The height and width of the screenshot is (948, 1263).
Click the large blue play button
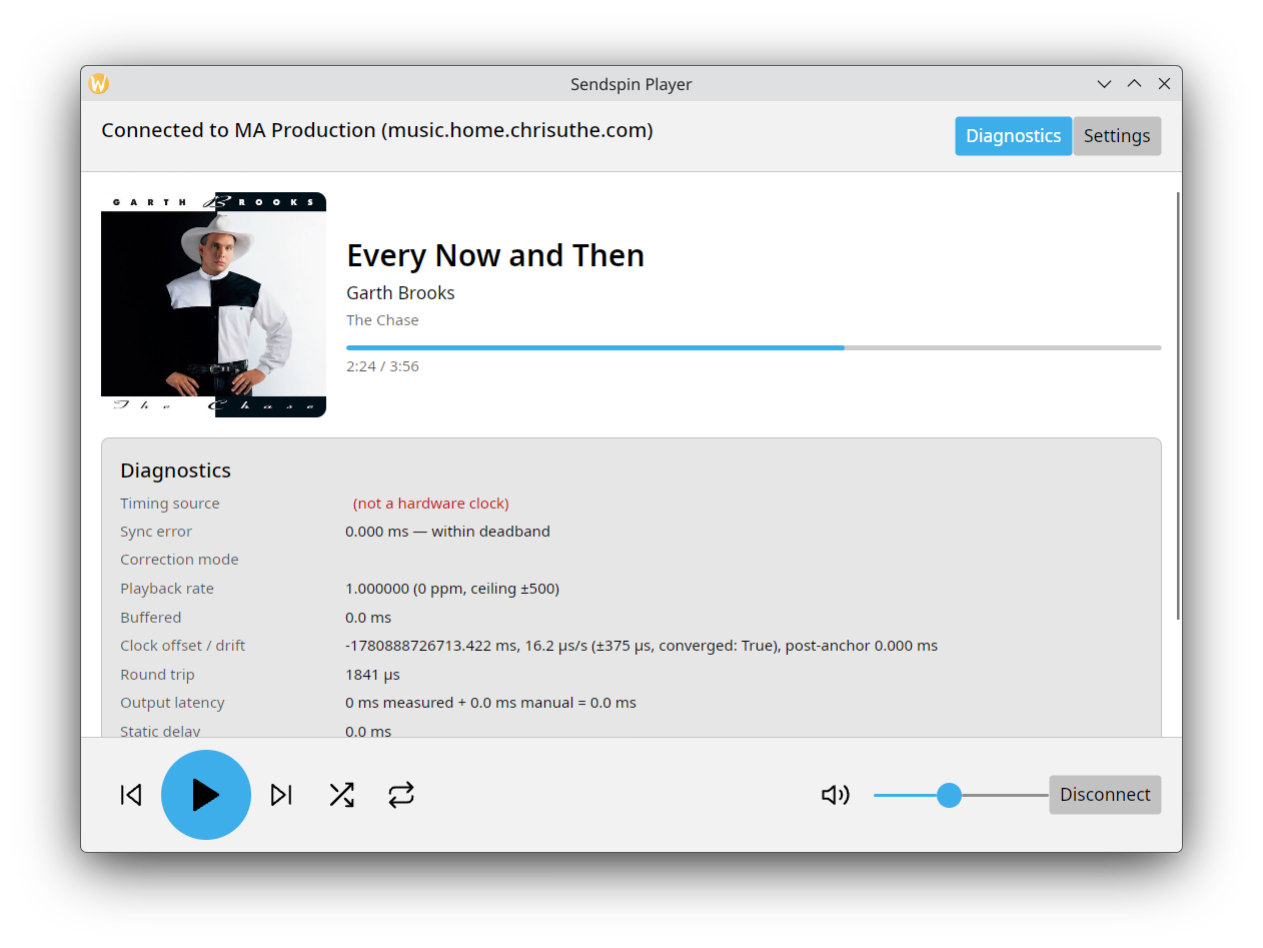pos(206,795)
